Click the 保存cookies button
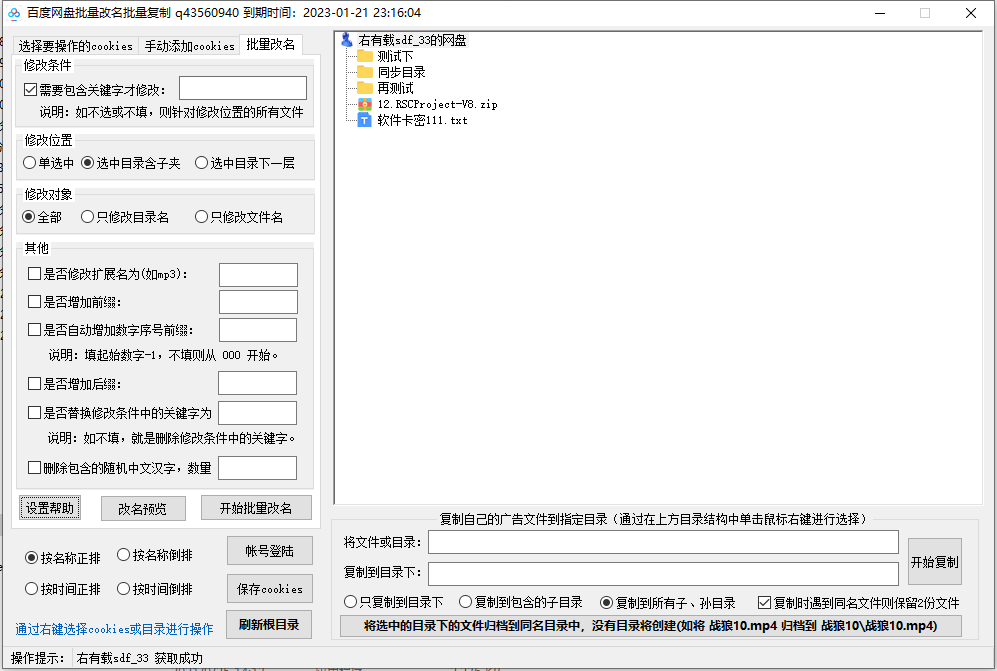This screenshot has height=671, width=997. coord(270,589)
